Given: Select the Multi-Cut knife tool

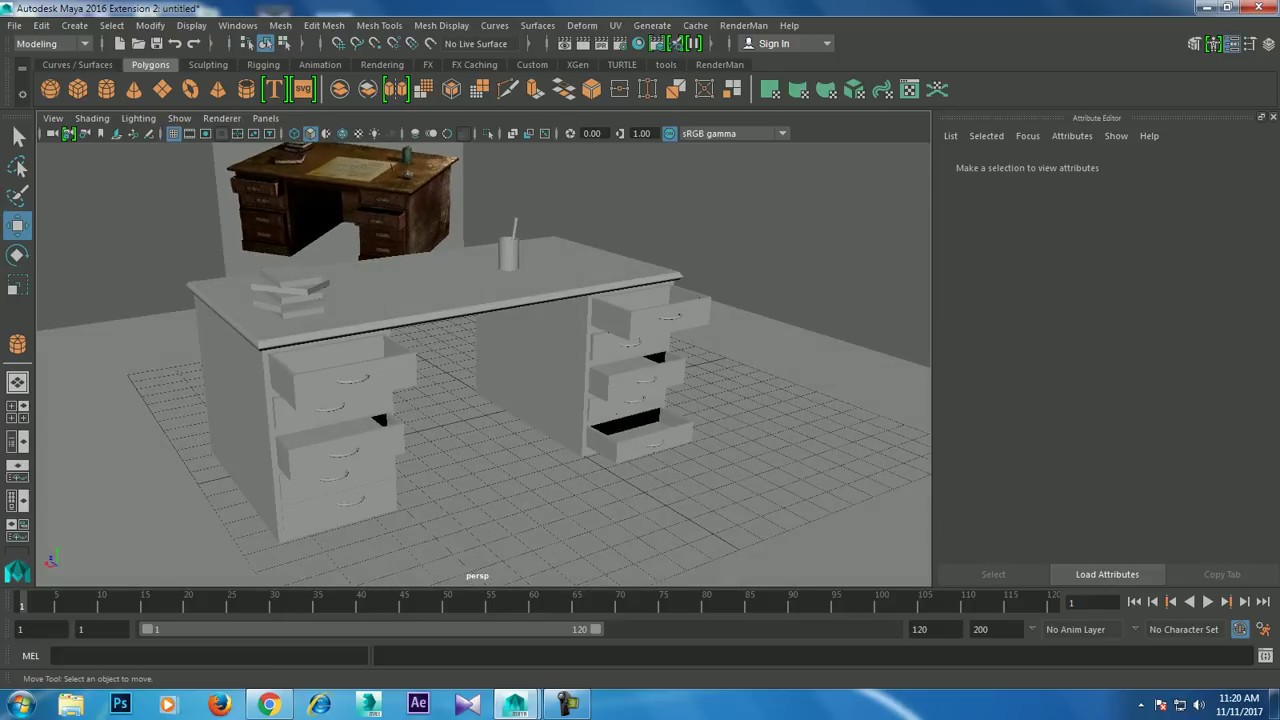Looking at the screenshot, I should [508, 90].
